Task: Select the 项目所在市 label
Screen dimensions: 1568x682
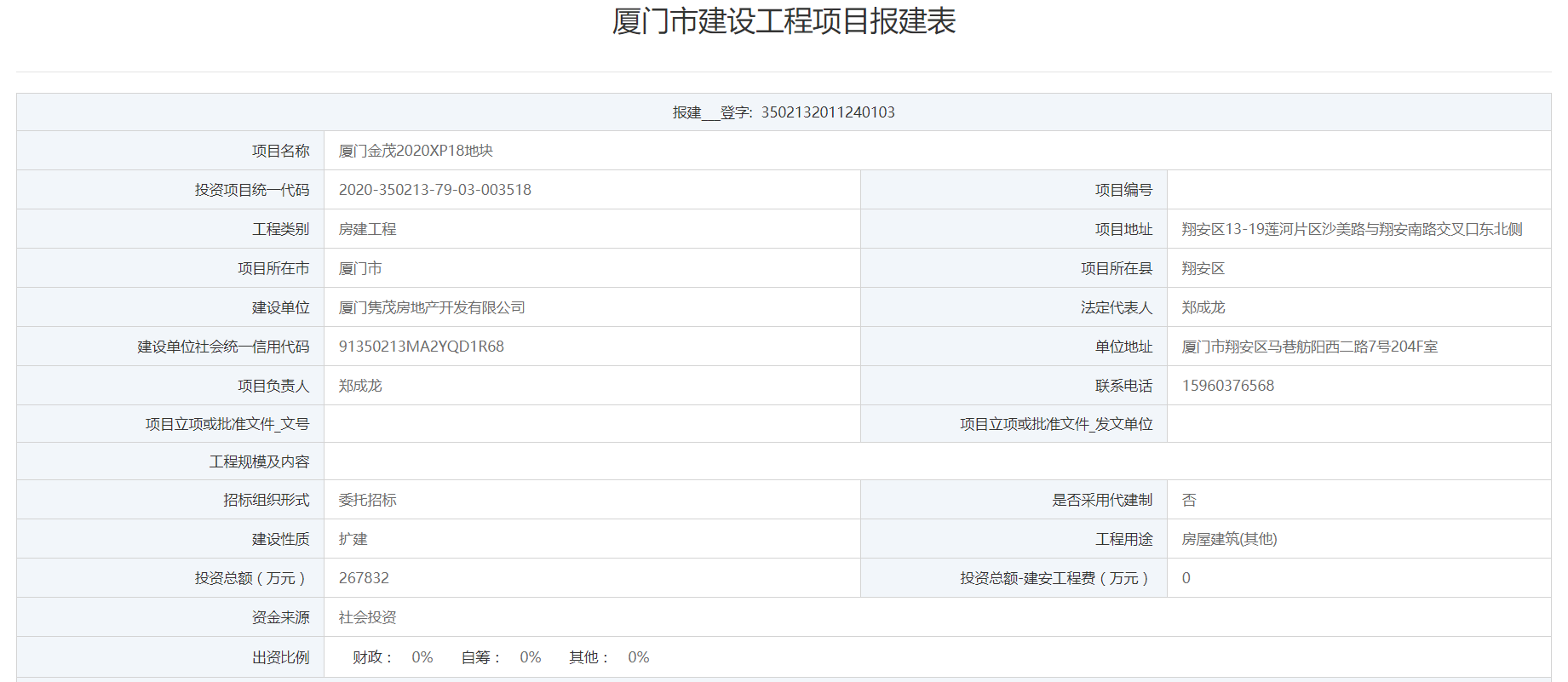Action: (273, 268)
